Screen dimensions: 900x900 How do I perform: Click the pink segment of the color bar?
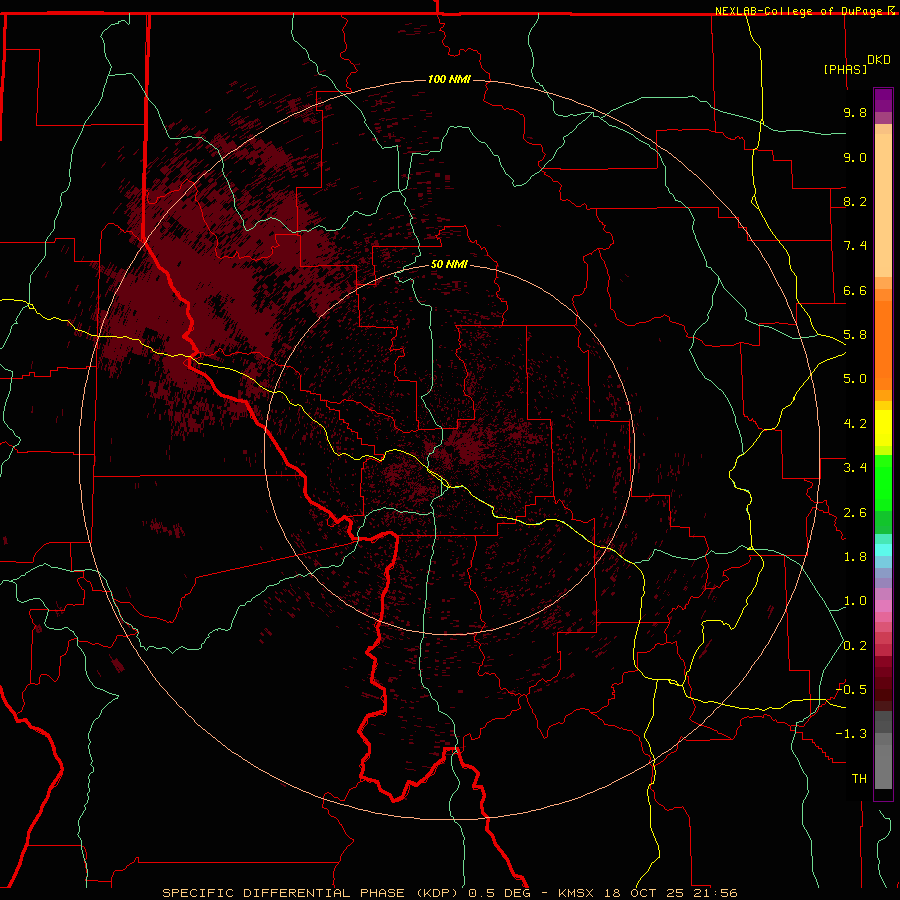pos(883,606)
